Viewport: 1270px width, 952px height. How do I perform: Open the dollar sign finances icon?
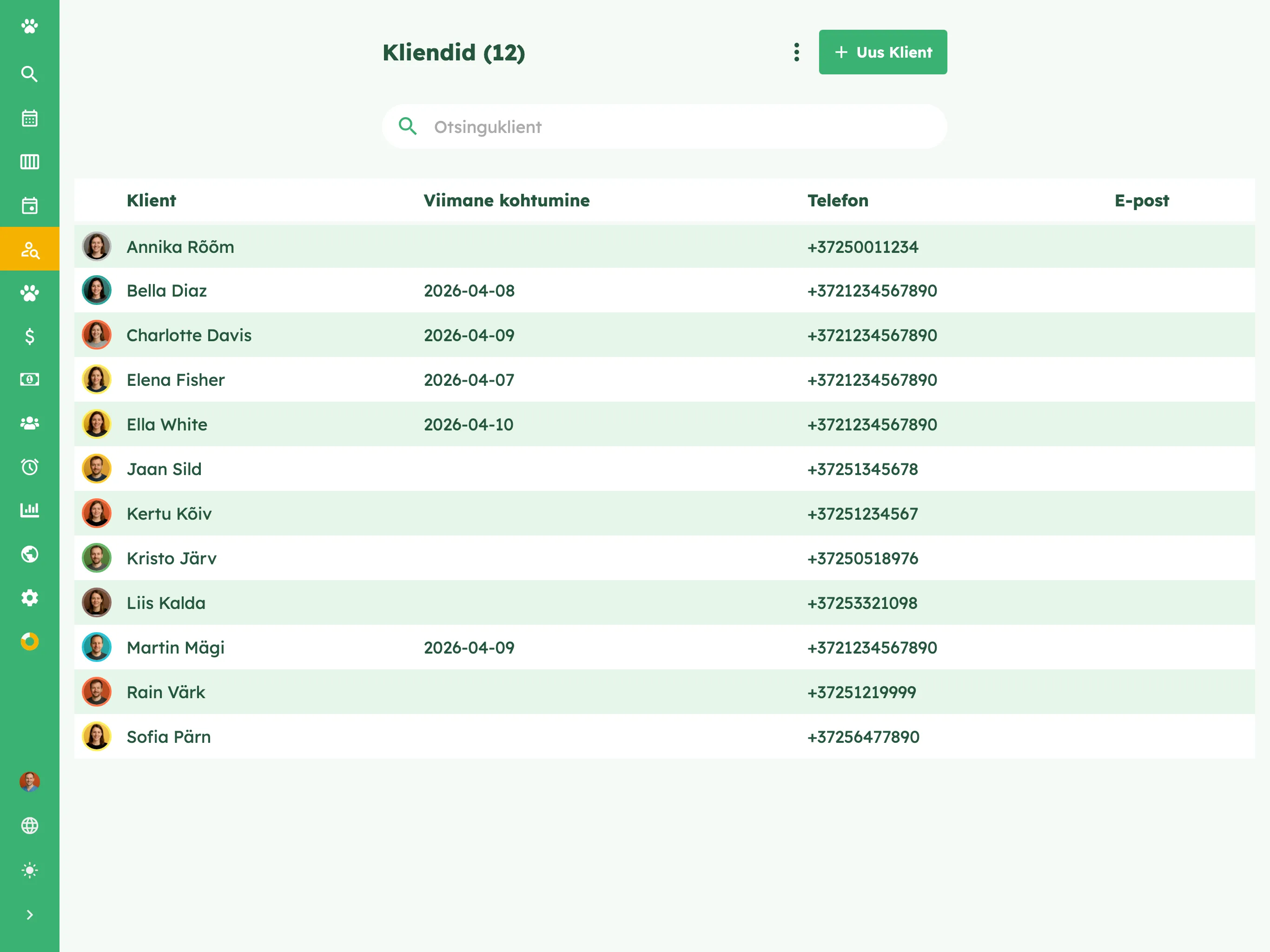pos(29,336)
